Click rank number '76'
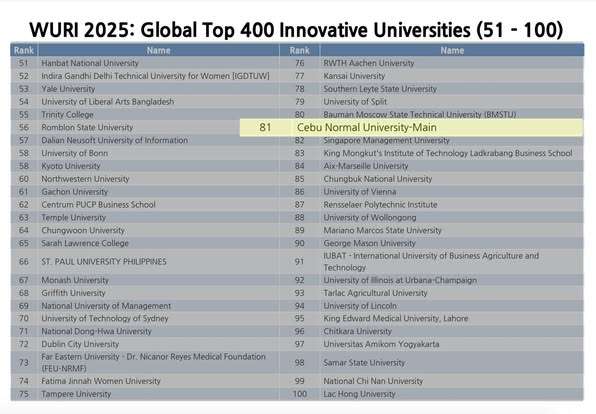Viewport: 596px width, 414px height. 300,63
